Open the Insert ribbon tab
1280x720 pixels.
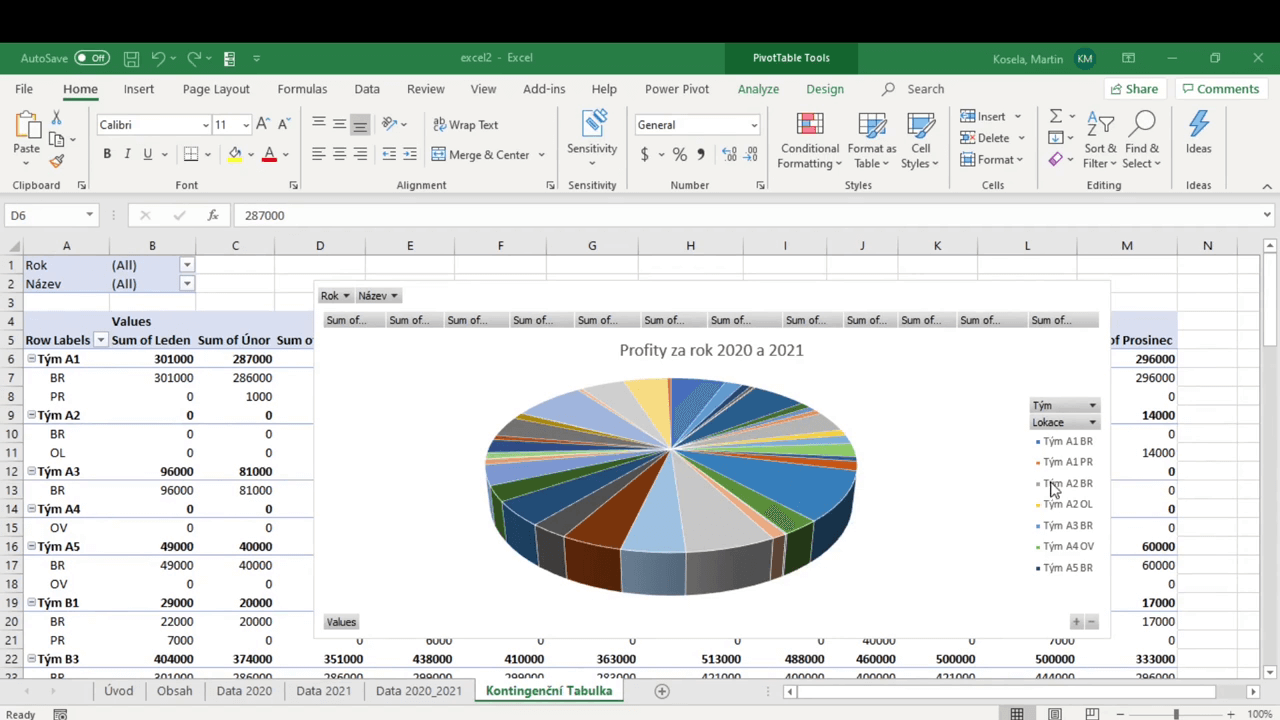[139, 89]
